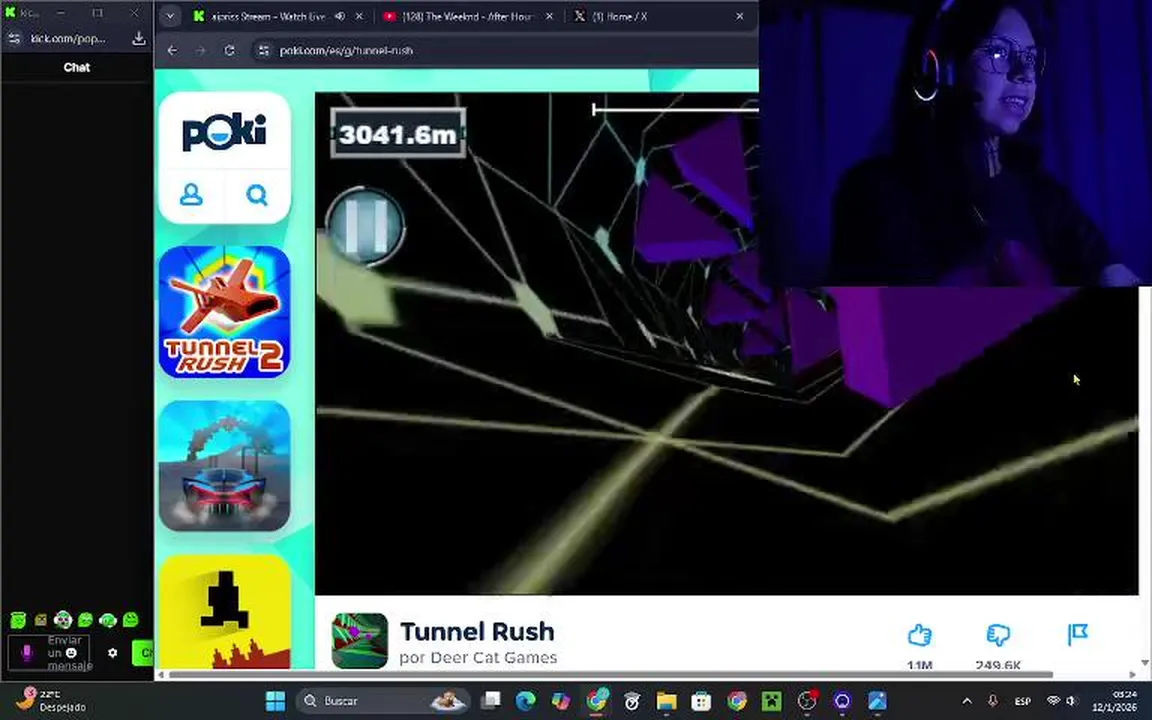Open the Poki logo home link
This screenshot has height=720, width=1152.
point(224,132)
